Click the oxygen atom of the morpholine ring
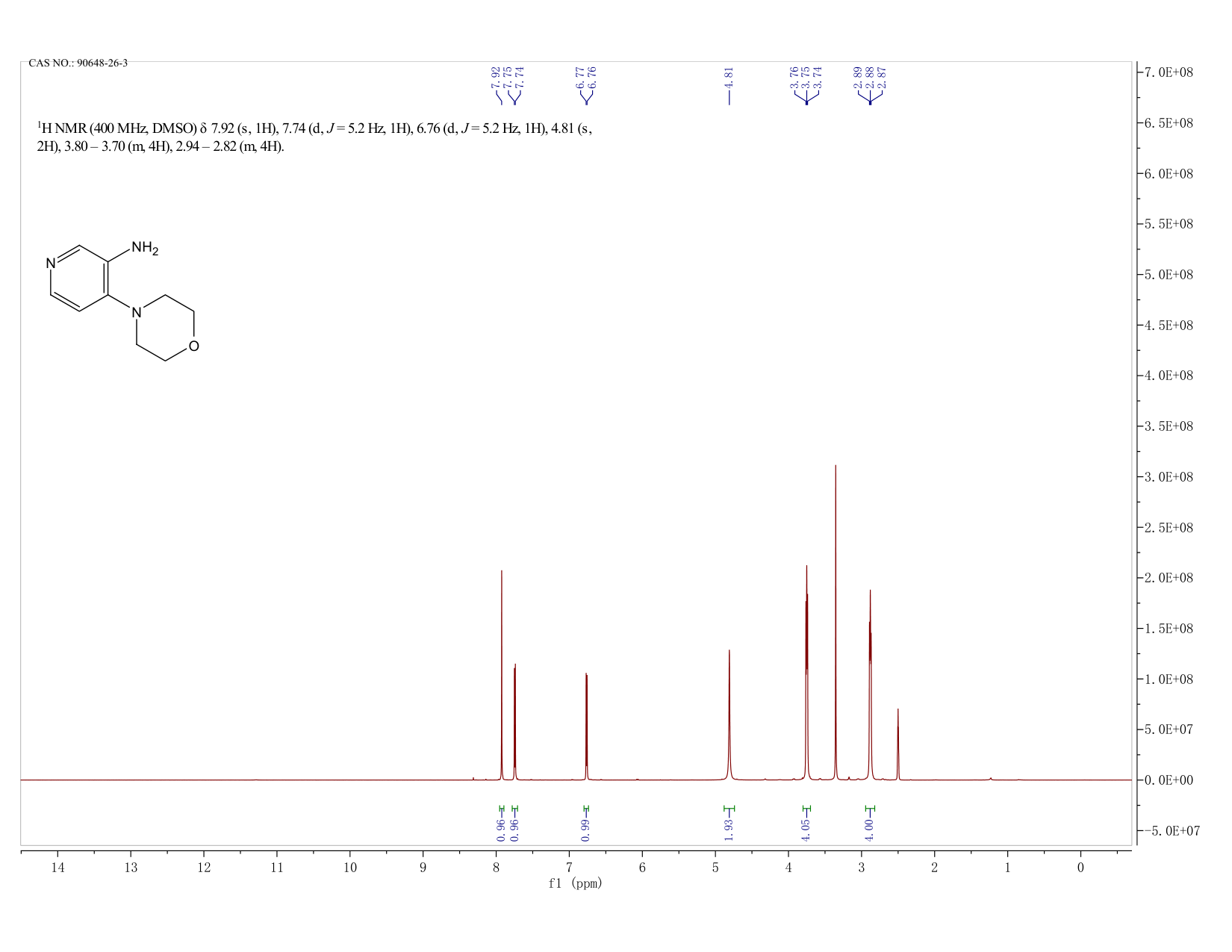Viewport: 1232px width, 952px height. (194, 346)
